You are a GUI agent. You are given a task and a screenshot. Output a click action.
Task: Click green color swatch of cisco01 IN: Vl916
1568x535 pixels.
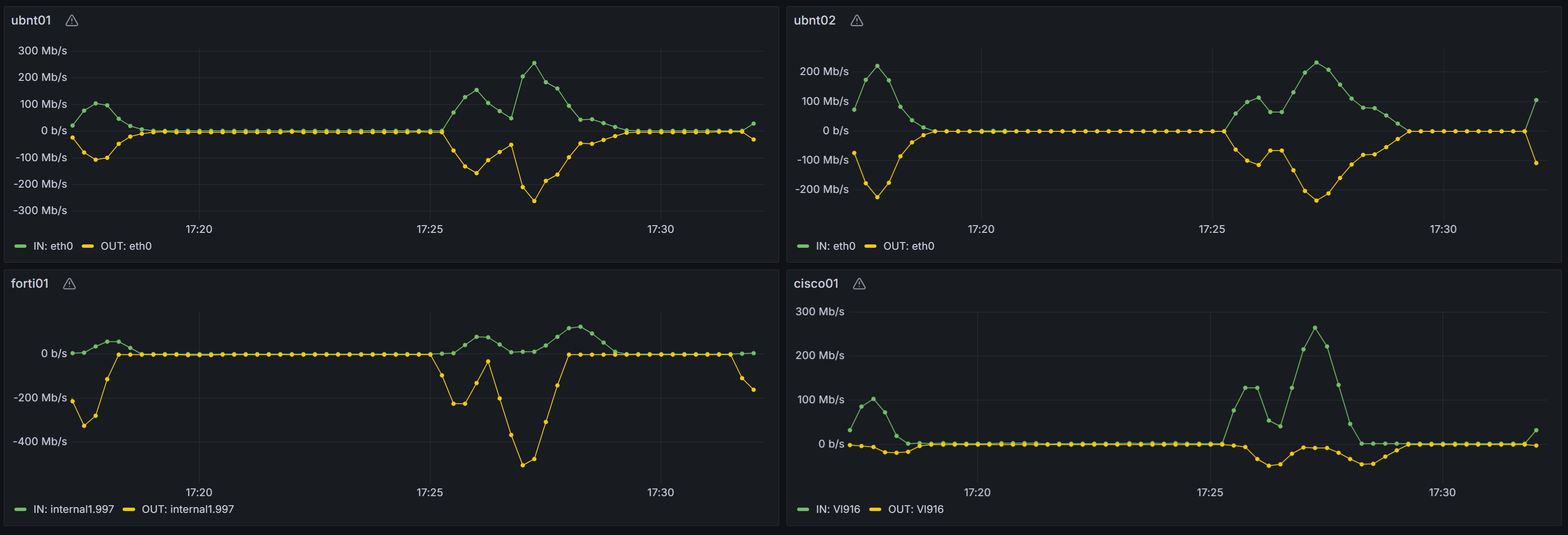[803, 510]
